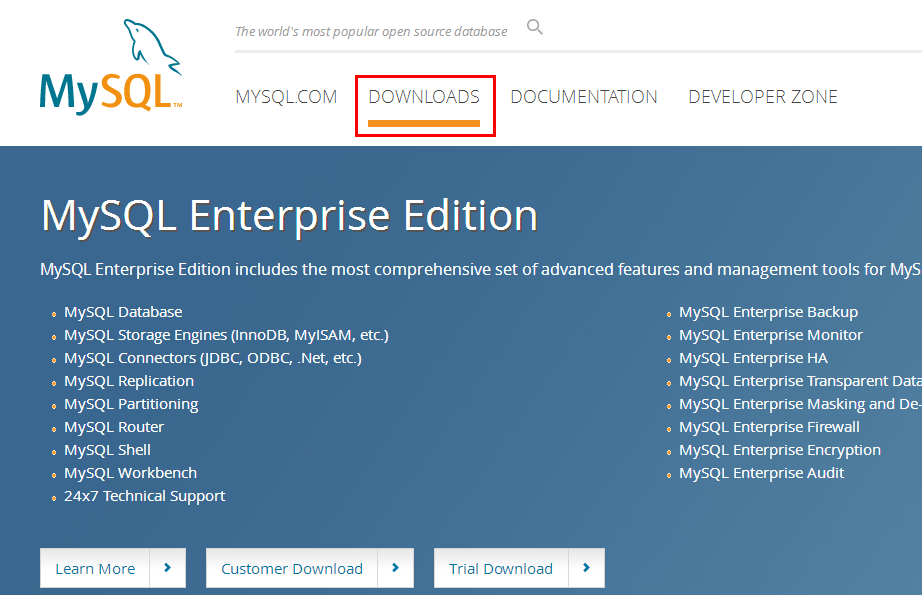Screen dimensions: 922x595
Task: Click MySQL Enterprise Monitor list item
Action: (x=771, y=335)
